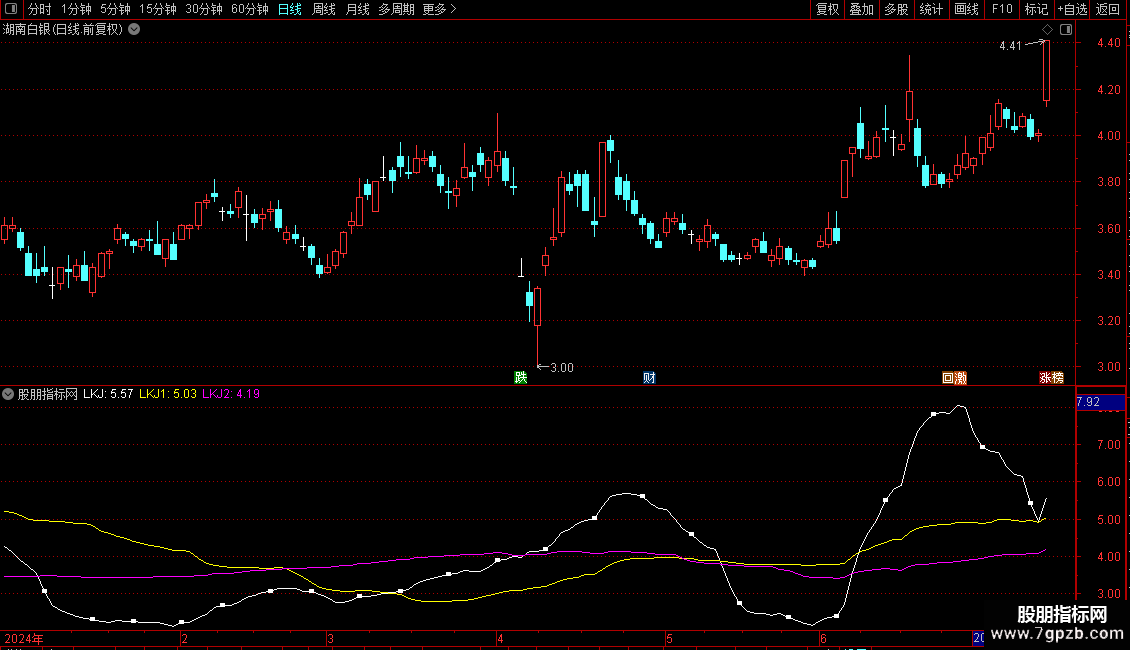Expand the 股朋指标网 indicator dropdown arrow
The height and width of the screenshot is (650, 1130).
click(8, 394)
